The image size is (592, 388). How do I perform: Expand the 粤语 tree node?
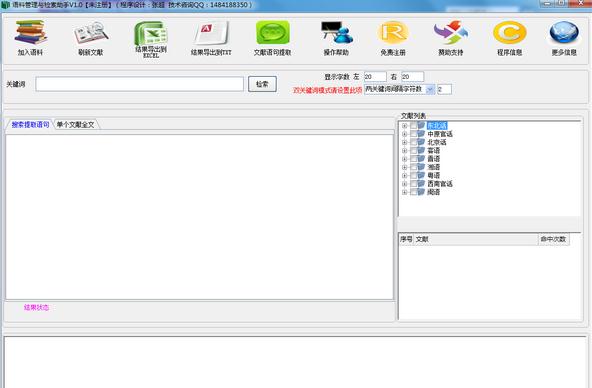(x=404, y=176)
